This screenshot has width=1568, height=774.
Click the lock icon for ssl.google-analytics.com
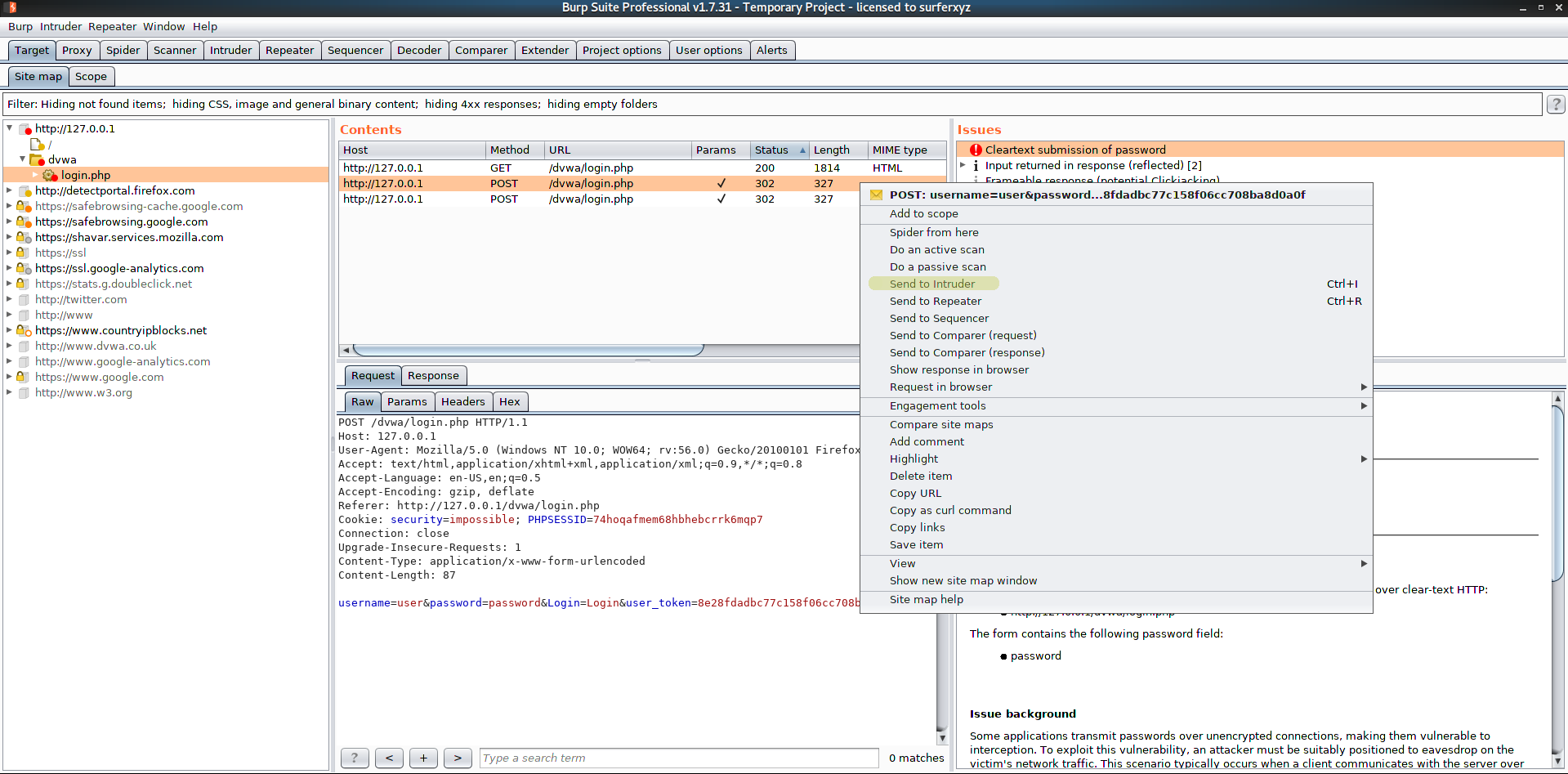(24, 268)
